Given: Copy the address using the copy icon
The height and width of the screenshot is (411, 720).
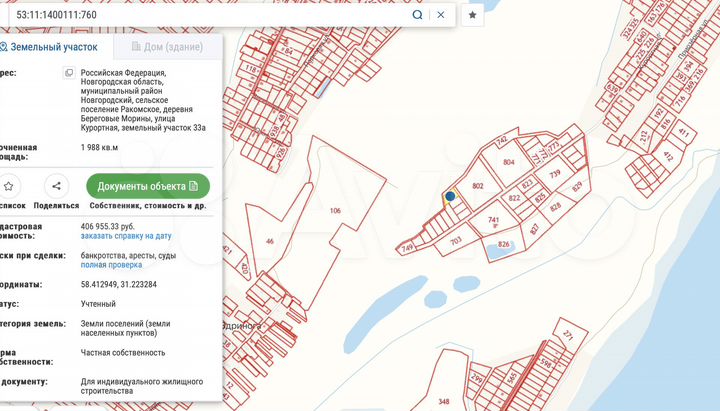Looking at the screenshot, I should click(68, 73).
